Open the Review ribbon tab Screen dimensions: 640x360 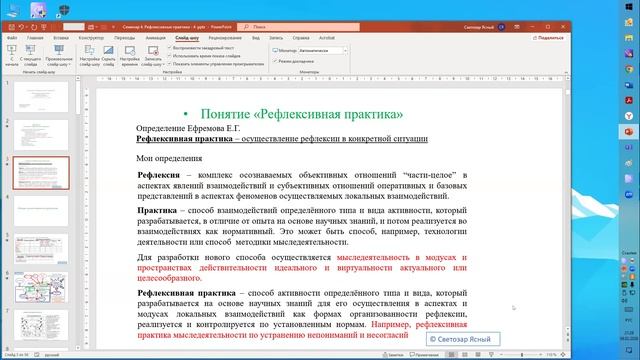pos(225,38)
